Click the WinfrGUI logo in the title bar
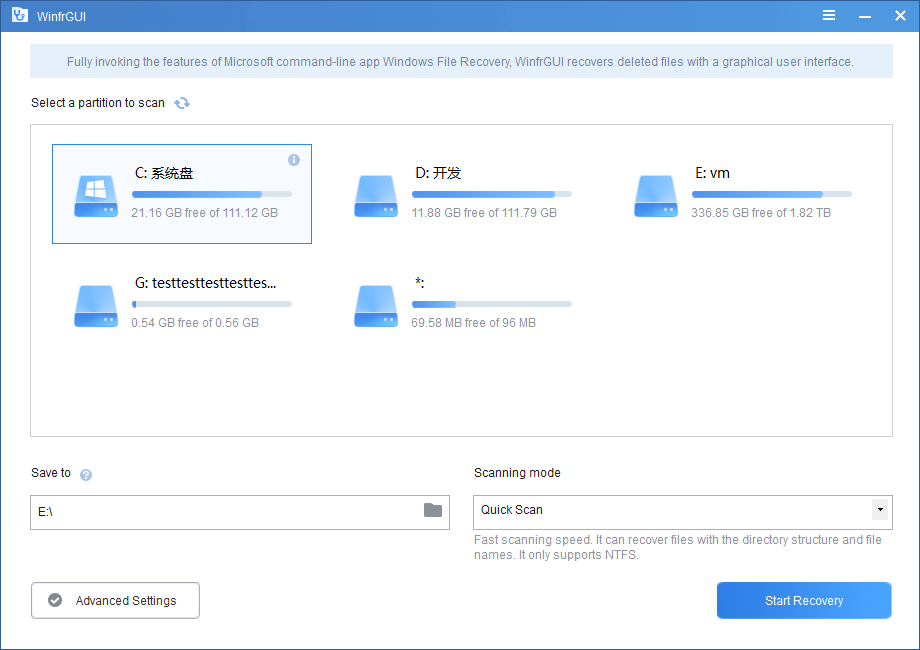The width and height of the screenshot is (920, 650). 19,15
